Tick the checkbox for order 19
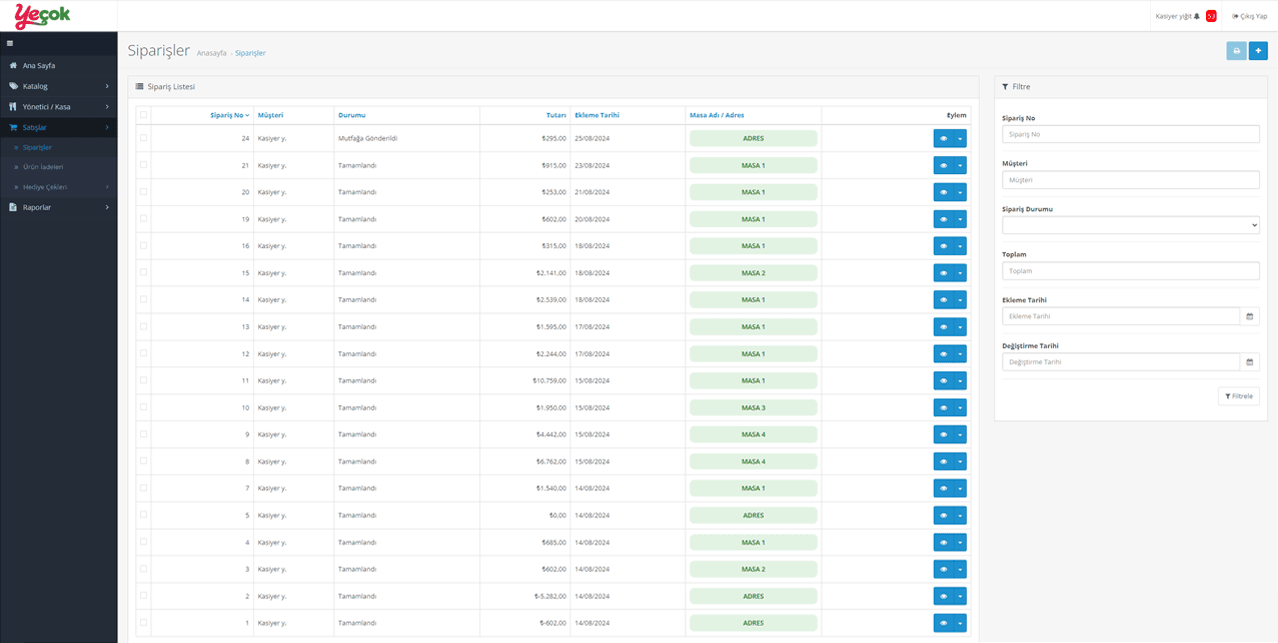This screenshot has width=1278, height=643. point(144,219)
